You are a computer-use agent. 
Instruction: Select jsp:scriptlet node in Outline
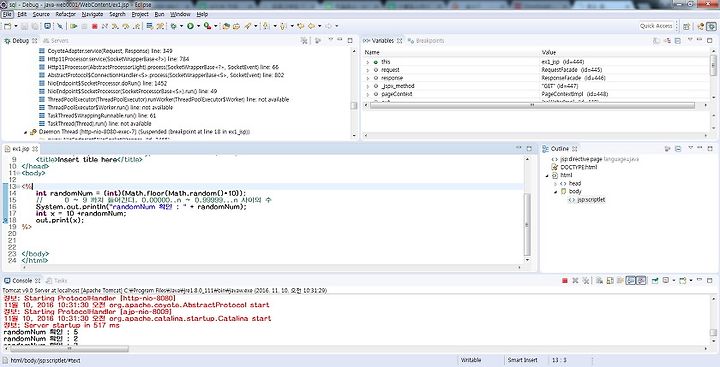coord(587,200)
